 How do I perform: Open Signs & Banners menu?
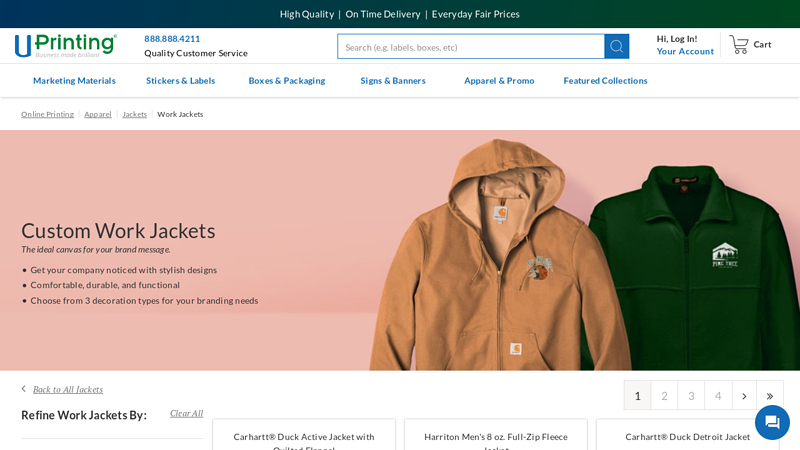(393, 81)
